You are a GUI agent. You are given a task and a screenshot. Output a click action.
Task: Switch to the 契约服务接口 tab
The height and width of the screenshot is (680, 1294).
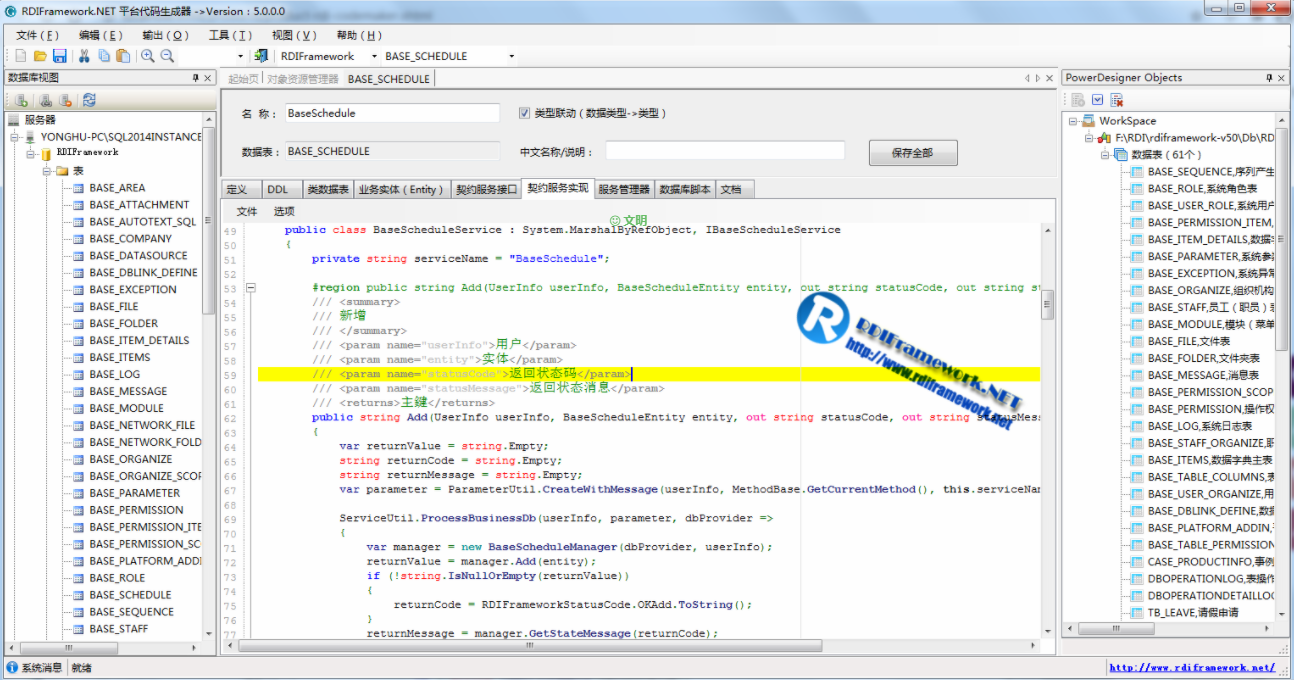click(x=487, y=189)
